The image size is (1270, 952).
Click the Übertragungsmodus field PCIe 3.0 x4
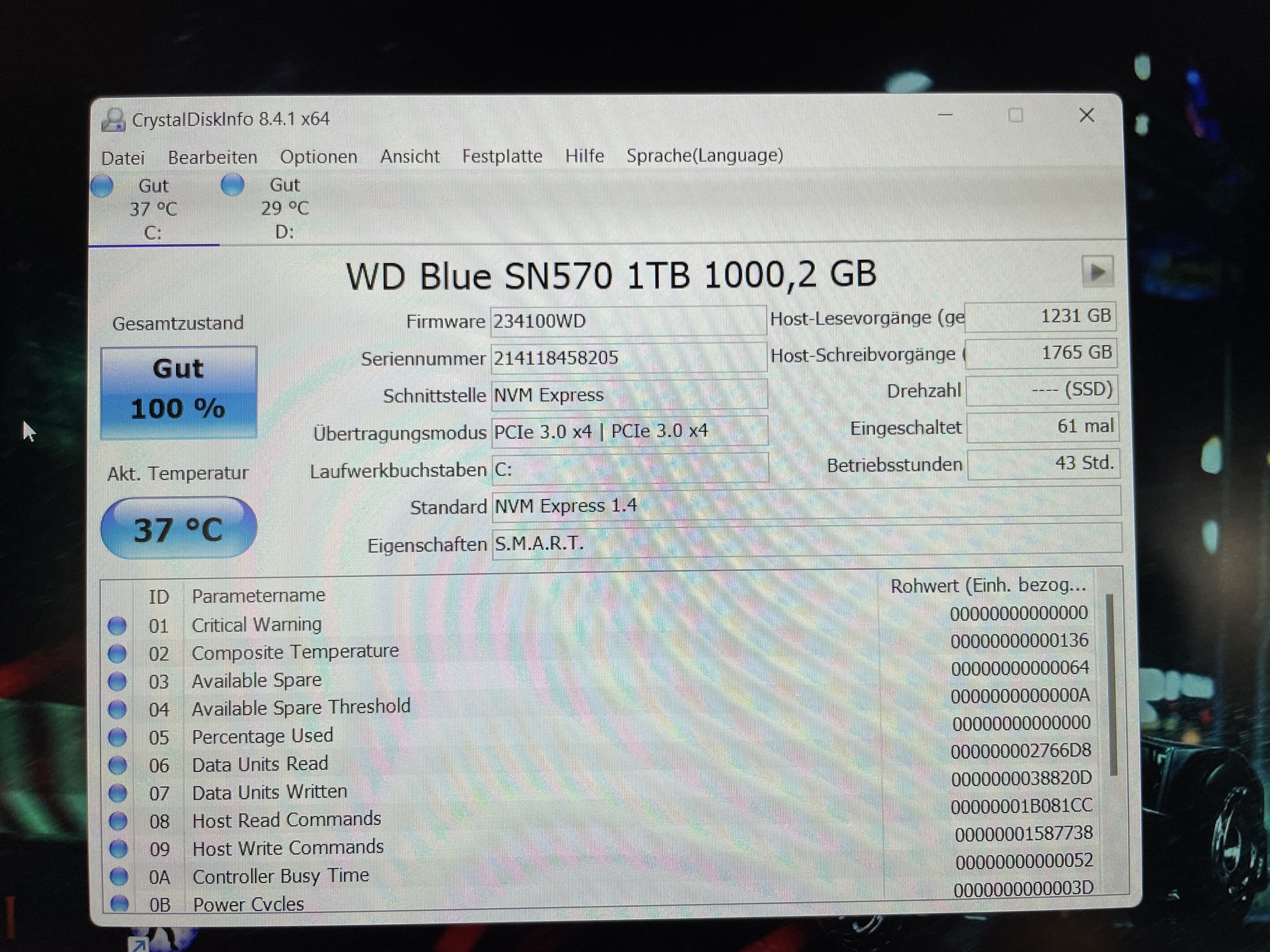point(630,432)
